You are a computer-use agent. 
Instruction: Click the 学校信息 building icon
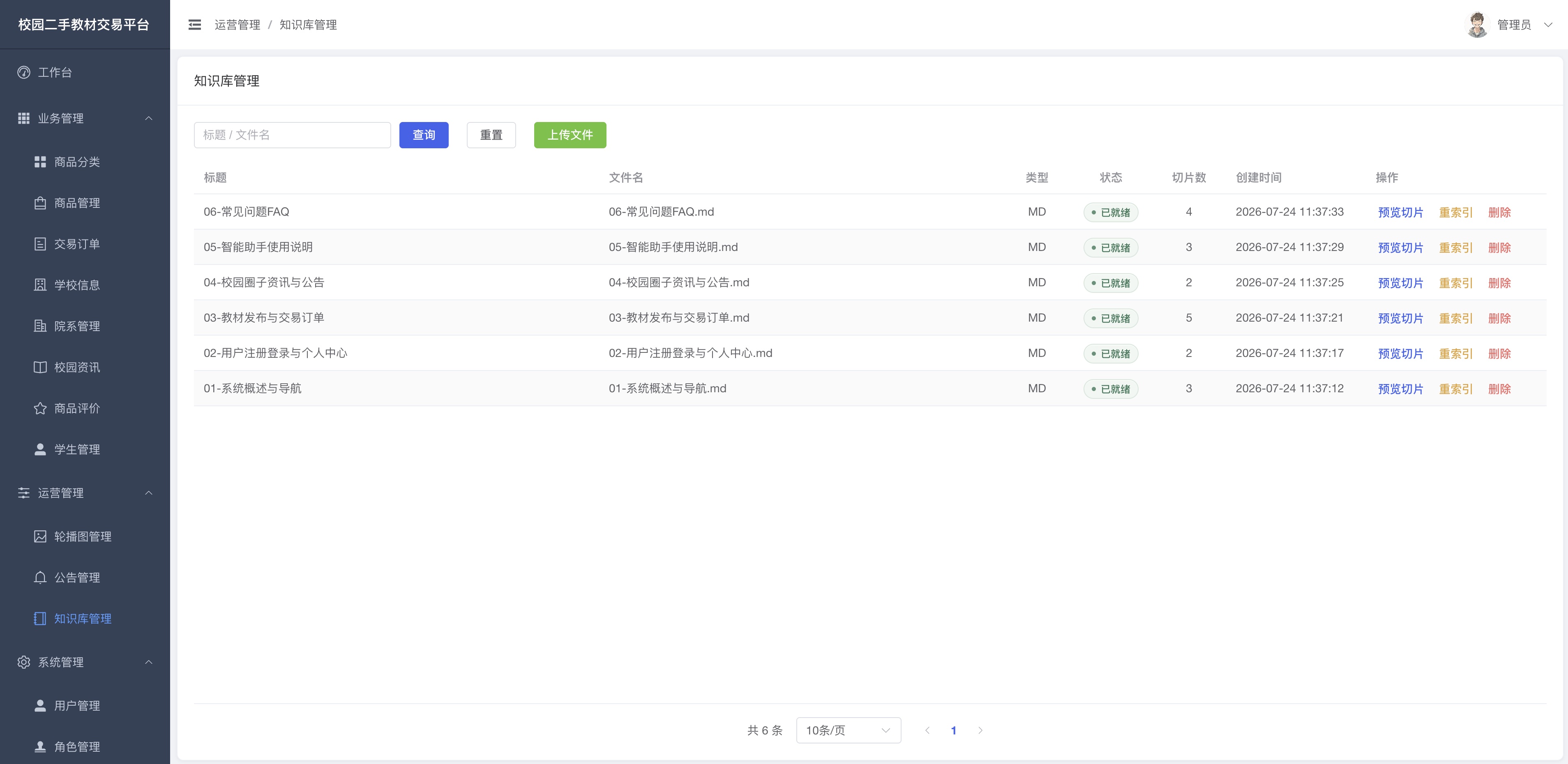tap(40, 285)
